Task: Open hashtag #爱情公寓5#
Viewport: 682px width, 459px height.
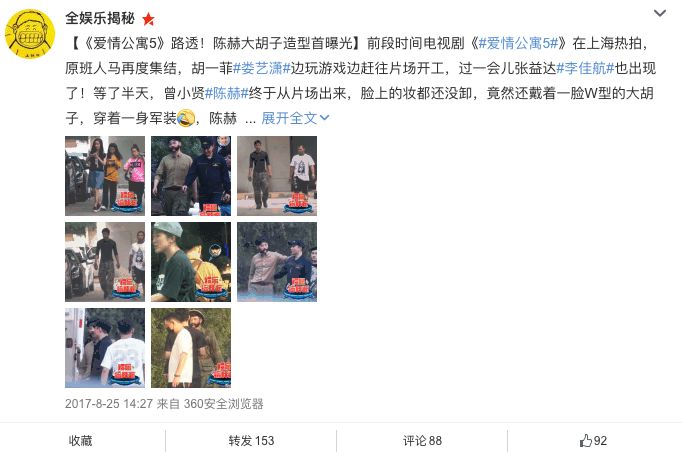Action: pyautogui.click(x=518, y=43)
